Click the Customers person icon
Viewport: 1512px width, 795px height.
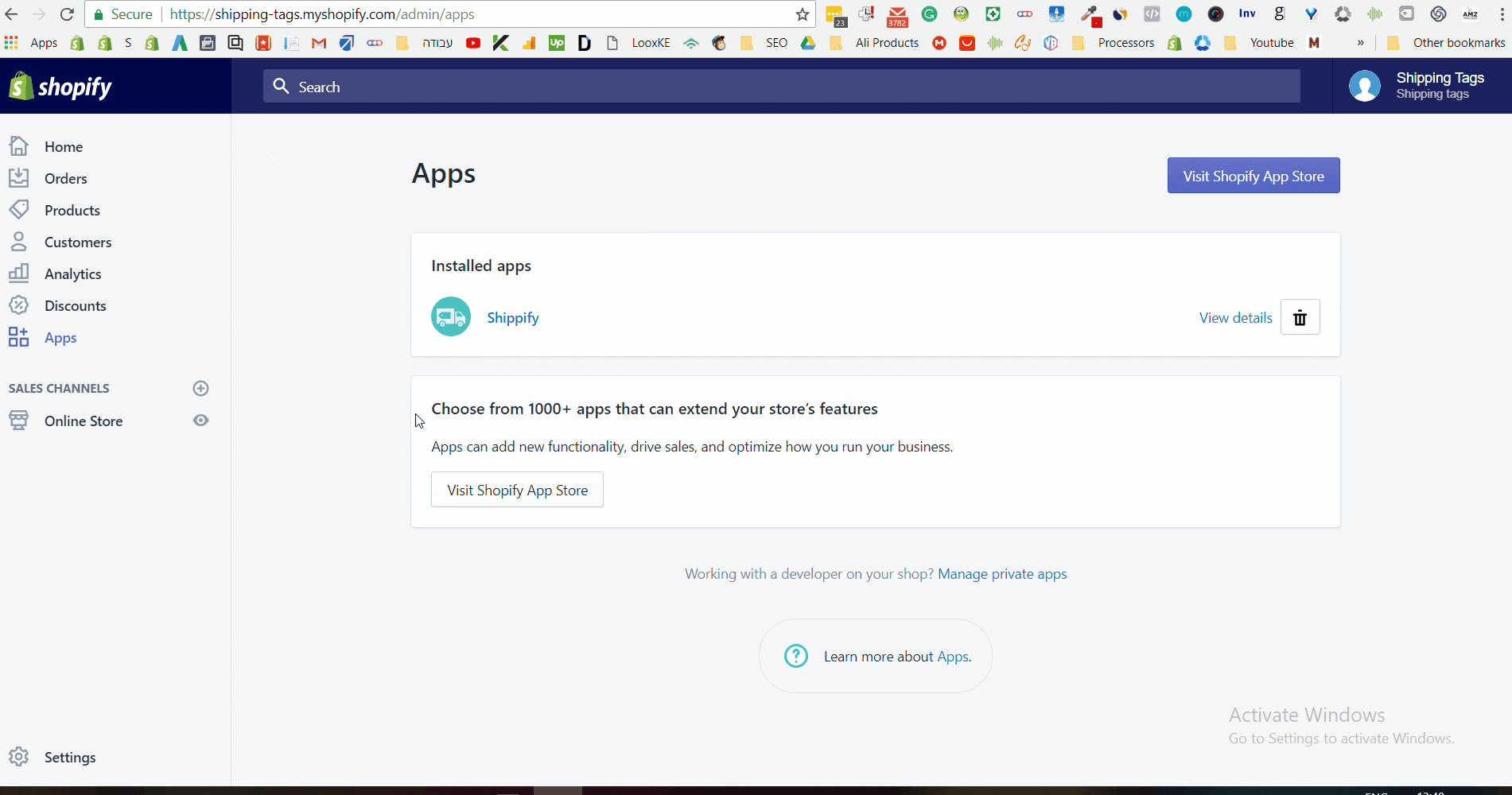click(19, 241)
